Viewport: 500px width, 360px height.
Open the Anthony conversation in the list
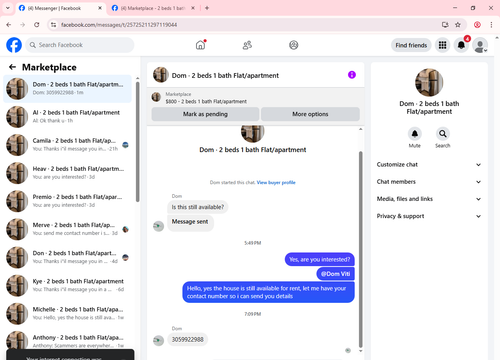pos(67,339)
